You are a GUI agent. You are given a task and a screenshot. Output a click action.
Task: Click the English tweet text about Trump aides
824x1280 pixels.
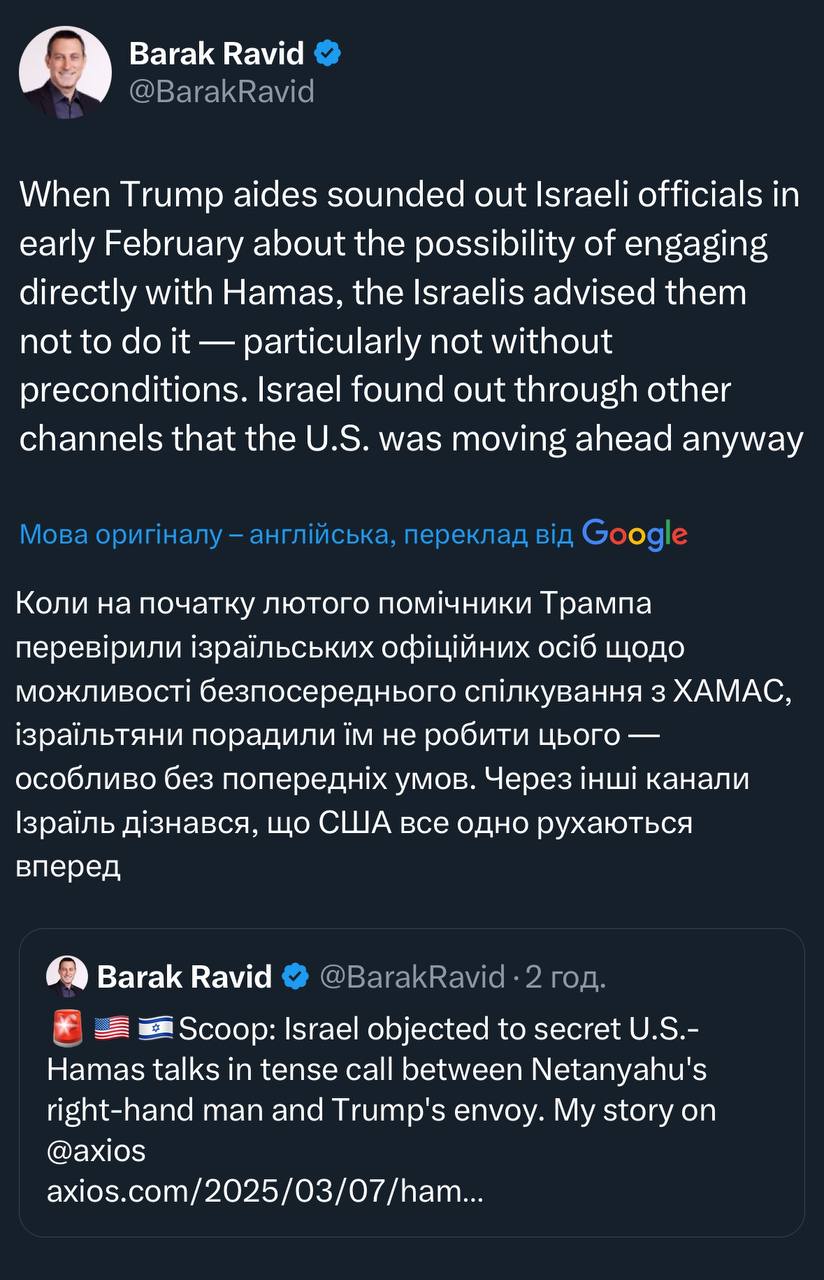click(410, 317)
